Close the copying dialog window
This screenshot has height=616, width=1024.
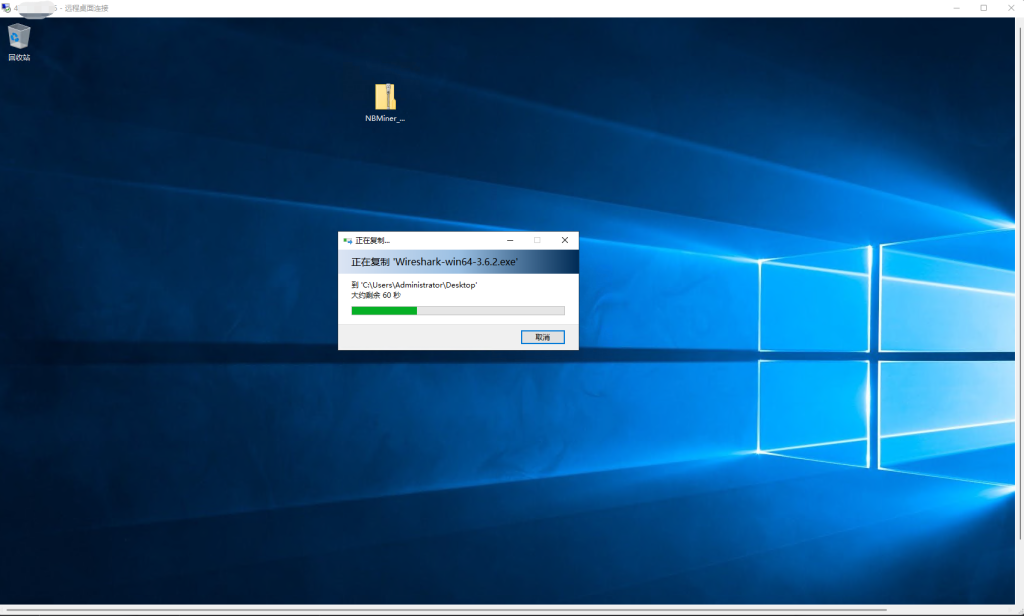565,240
